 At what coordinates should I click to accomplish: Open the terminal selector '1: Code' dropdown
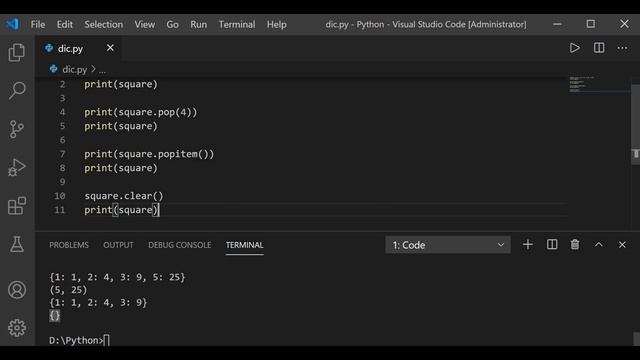click(x=448, y=245)
